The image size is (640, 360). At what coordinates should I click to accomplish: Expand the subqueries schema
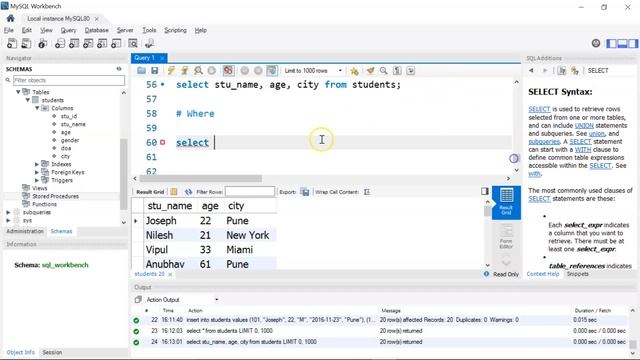(8, 212)
